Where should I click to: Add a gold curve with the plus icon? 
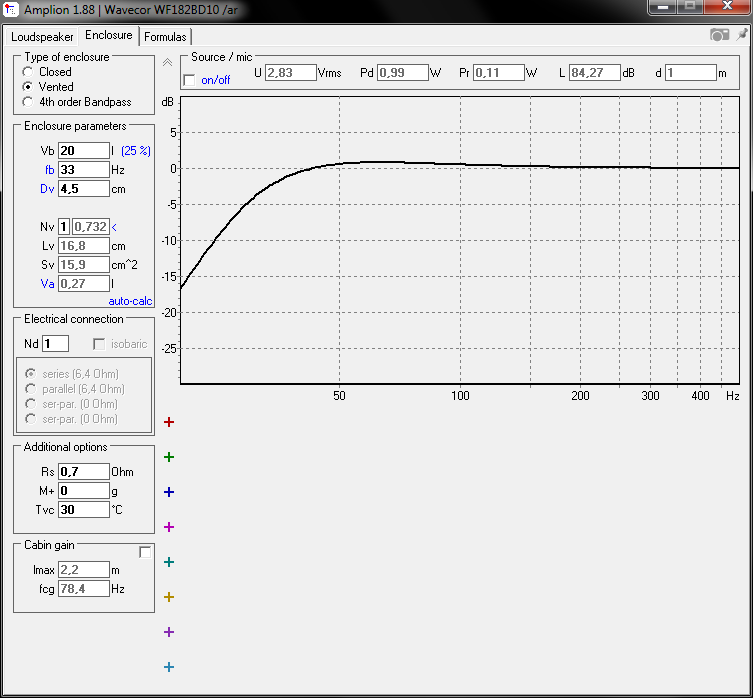169,597
